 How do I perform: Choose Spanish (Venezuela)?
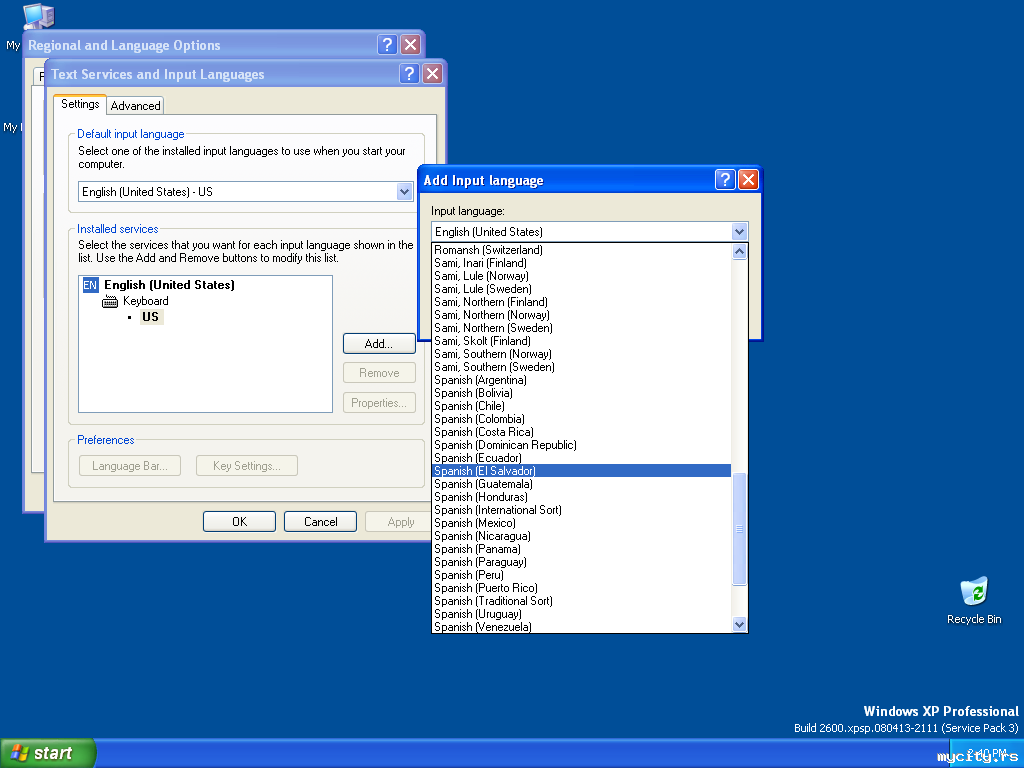click(x=581, y=627)
